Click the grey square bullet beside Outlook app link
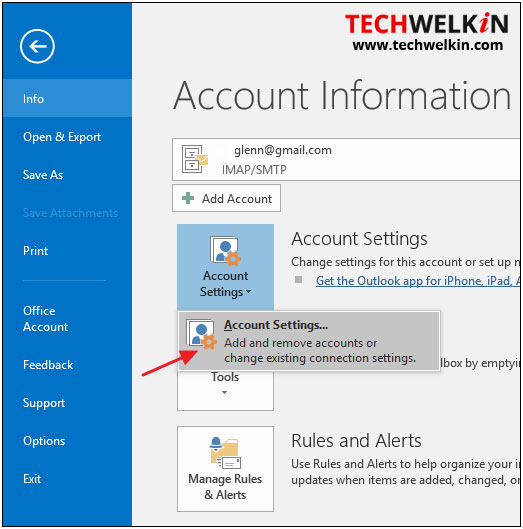The width and height of the screenshot is (523, 529). (298, 279)
